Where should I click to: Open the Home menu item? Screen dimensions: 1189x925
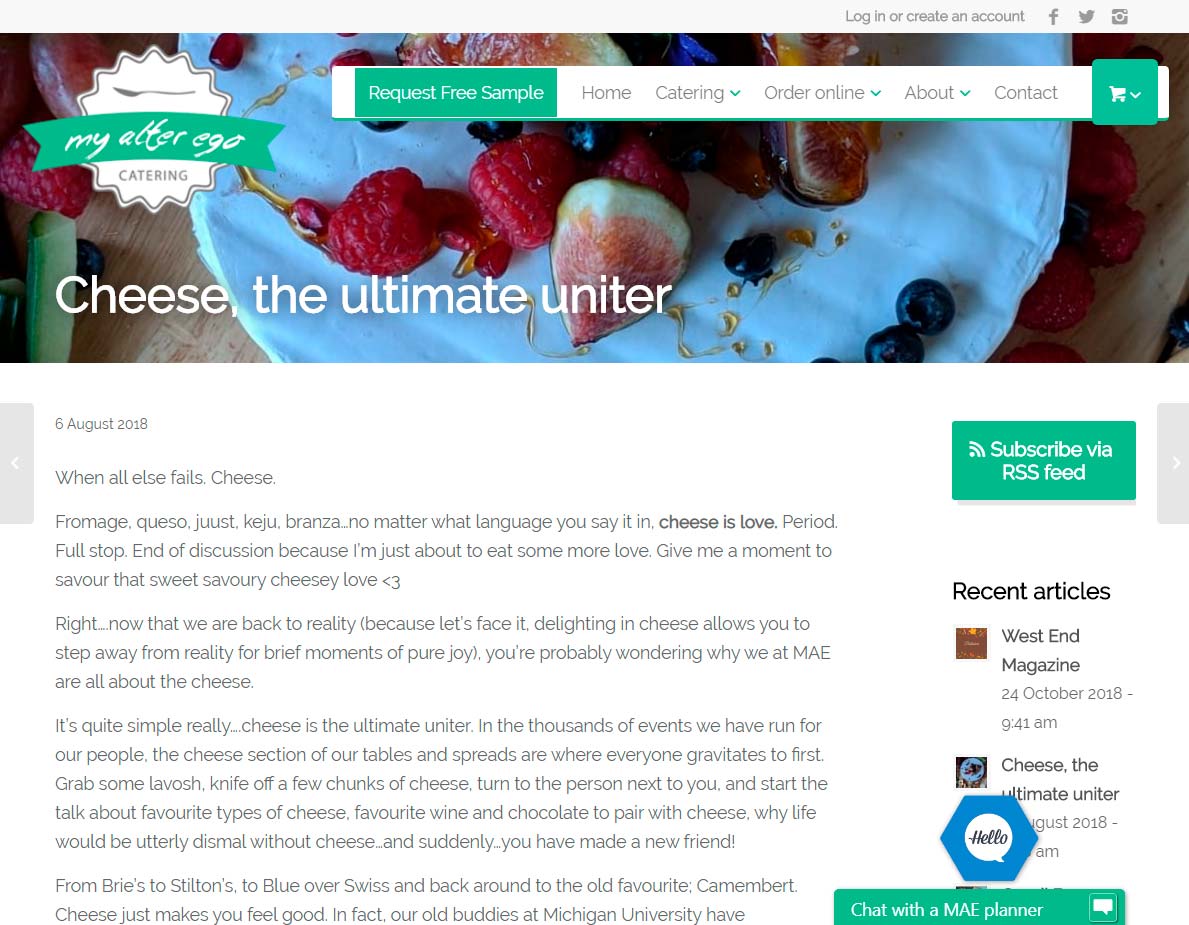(x=606, y=92)
